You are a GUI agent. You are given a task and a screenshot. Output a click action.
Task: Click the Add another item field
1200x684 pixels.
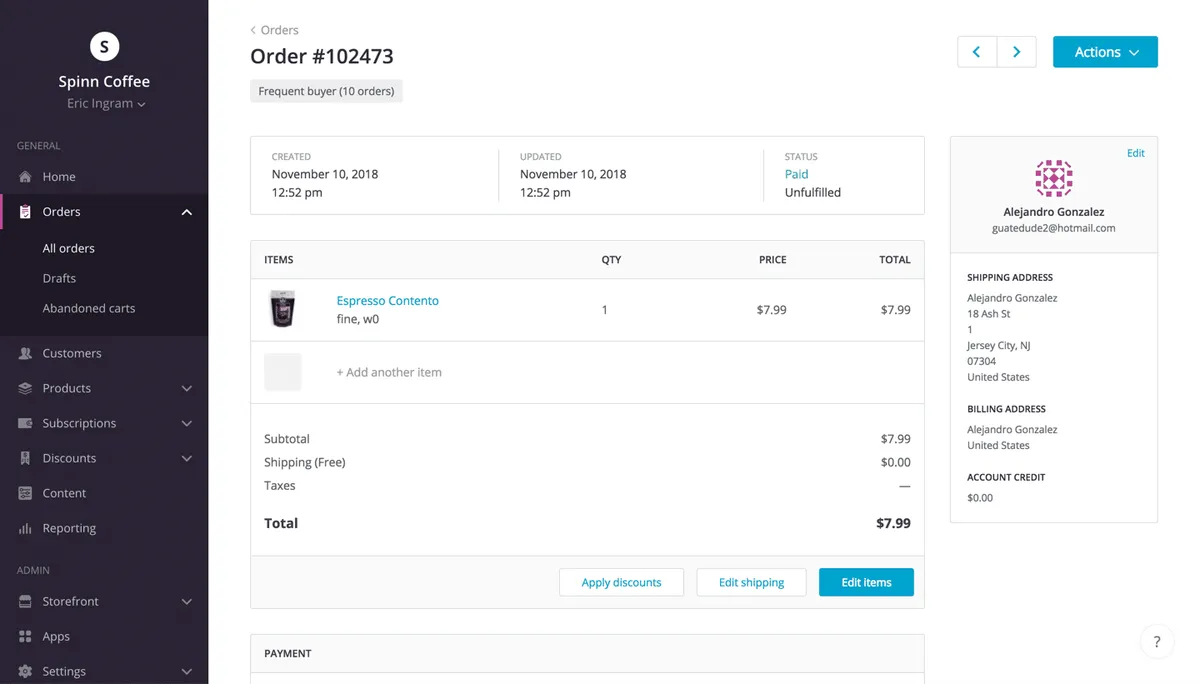coord(389,372)
